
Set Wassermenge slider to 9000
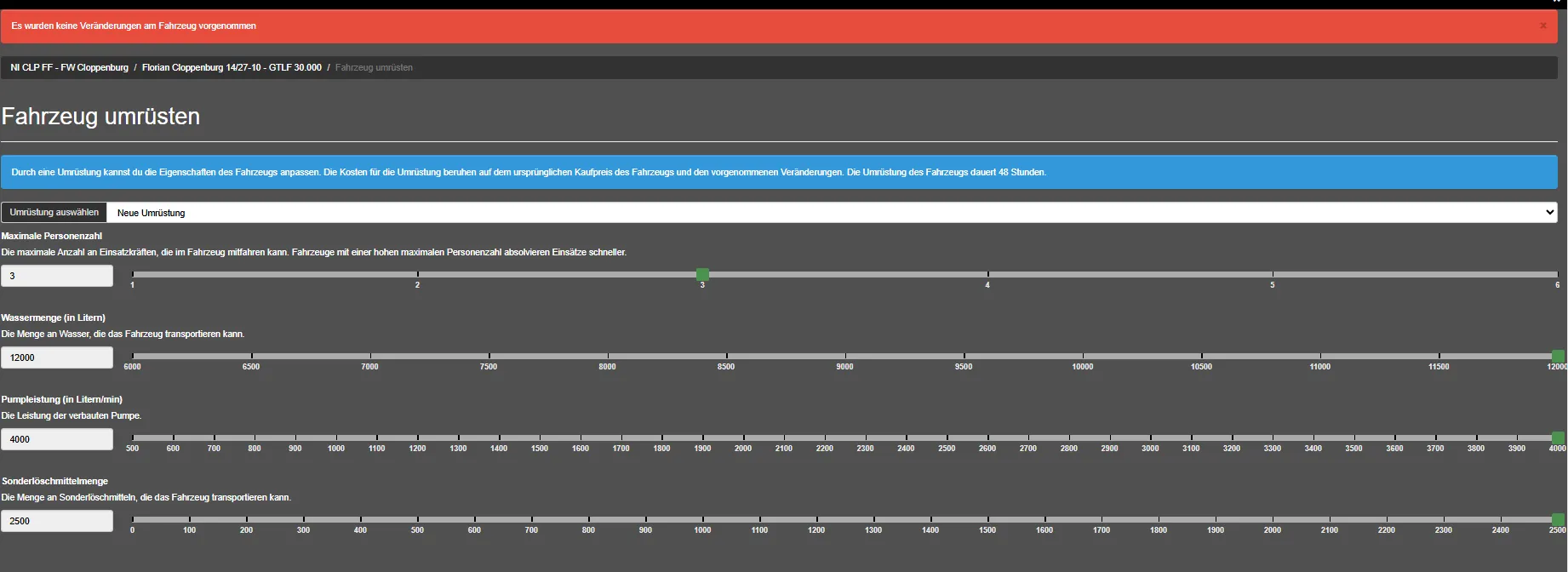click(x=845, y=356)
